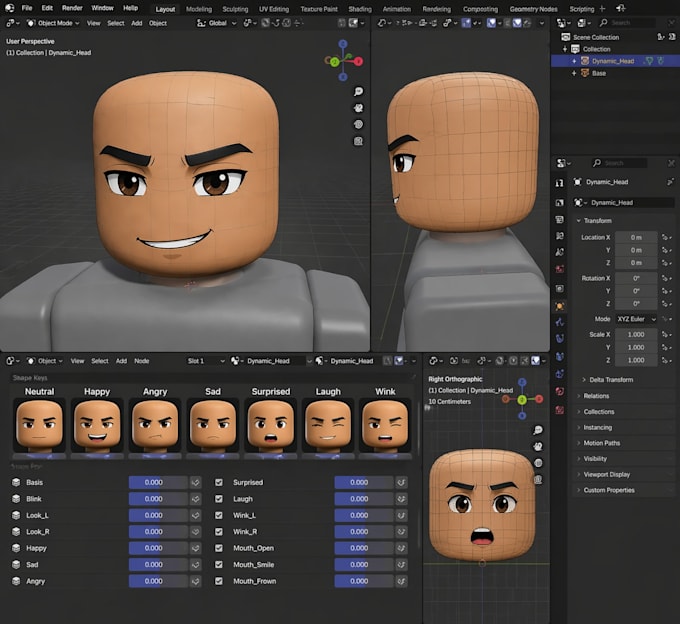680x624 pixels.
Task: Open the Global transform orientation dropdown
Action: (216, 23)
